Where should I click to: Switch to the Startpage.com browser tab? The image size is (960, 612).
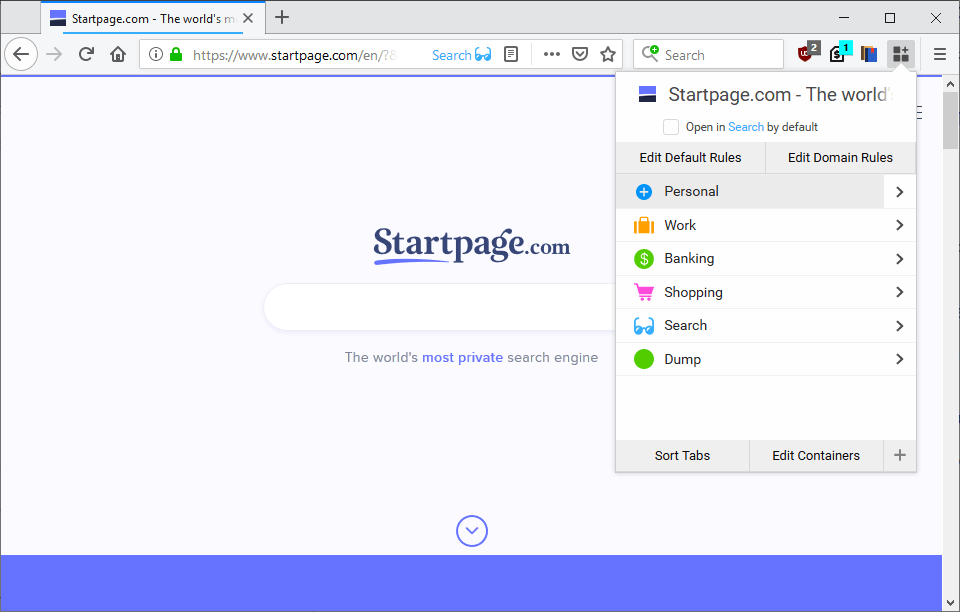point(153,18)
